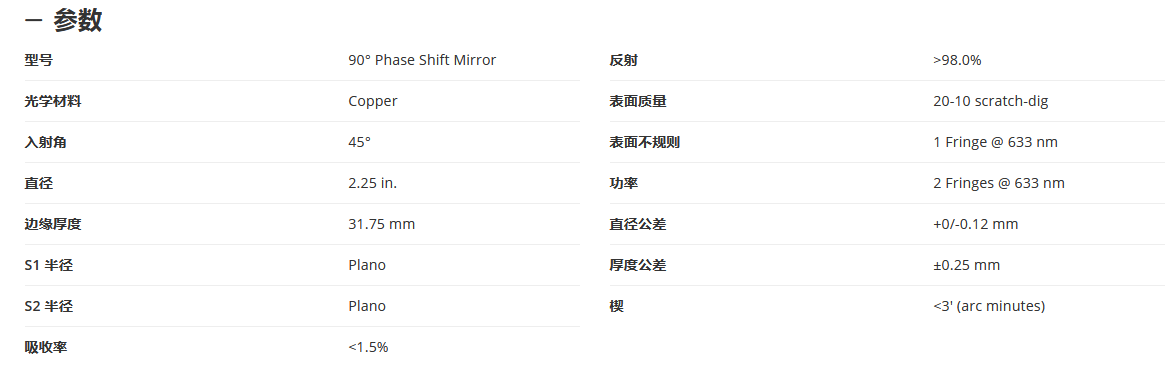Click the 20-10 scratch-dig surface quality value
Image resolution: width=1174 pixels, height=391 pixels.
click(x=991, y=101)
